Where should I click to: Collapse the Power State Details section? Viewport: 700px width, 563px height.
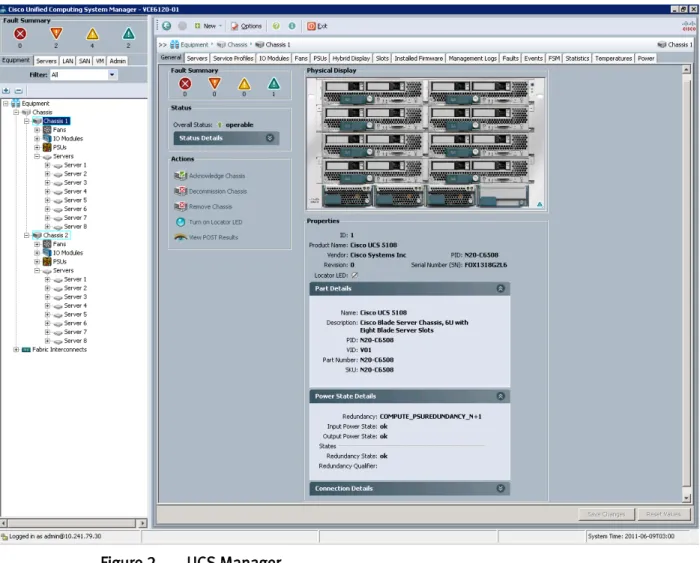click(500, 396)
